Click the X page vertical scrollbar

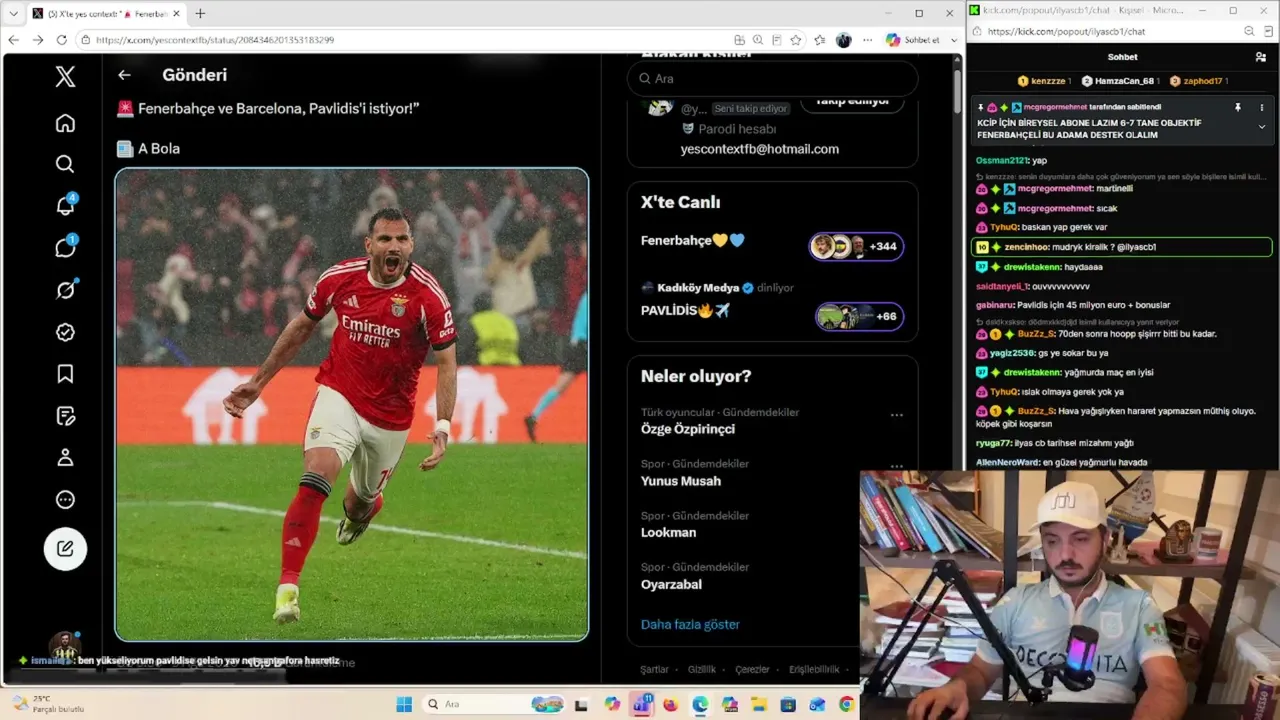click(x=957, y=90)
